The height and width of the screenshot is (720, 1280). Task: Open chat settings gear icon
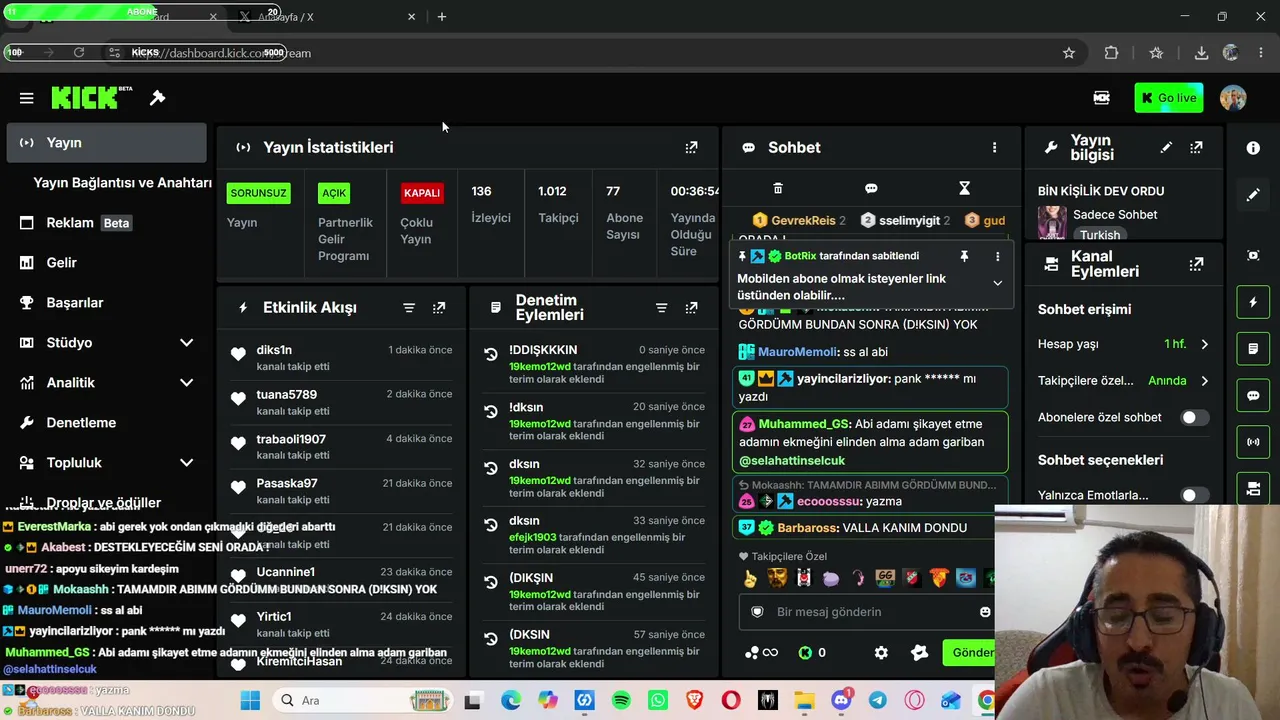tap(881, 653)
